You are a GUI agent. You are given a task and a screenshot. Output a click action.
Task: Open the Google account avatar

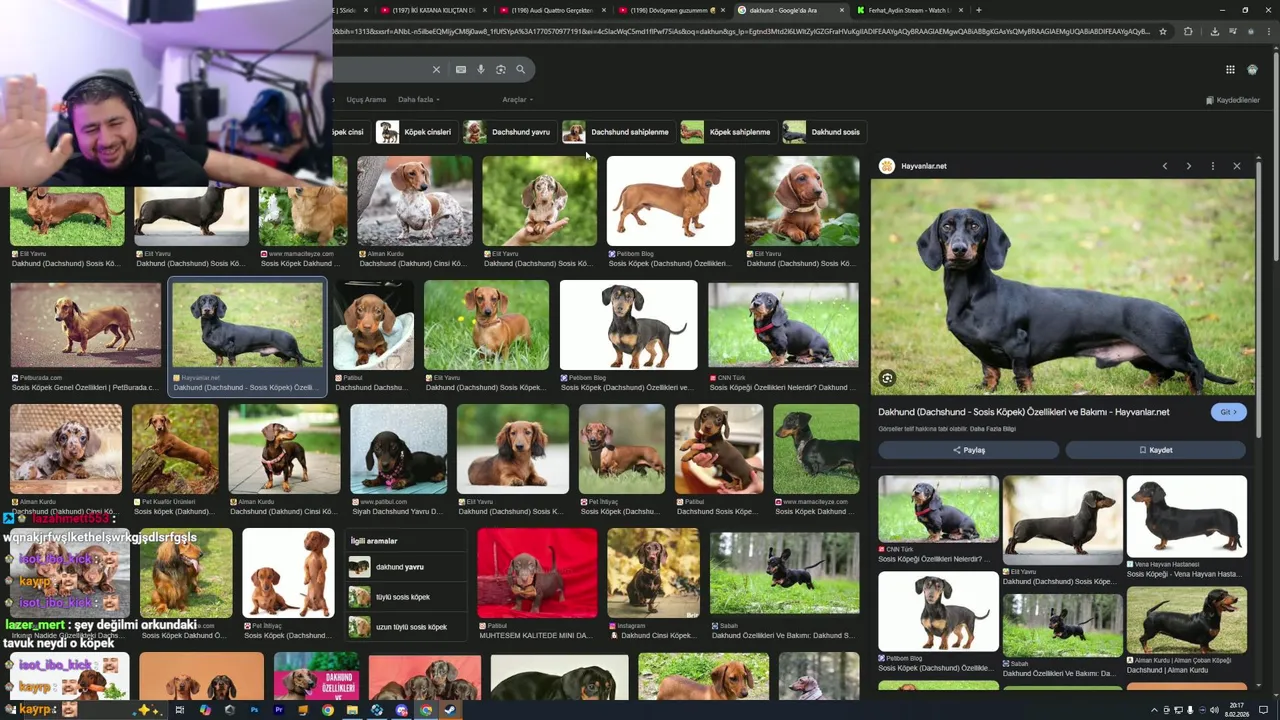(x=1253, y=70)
